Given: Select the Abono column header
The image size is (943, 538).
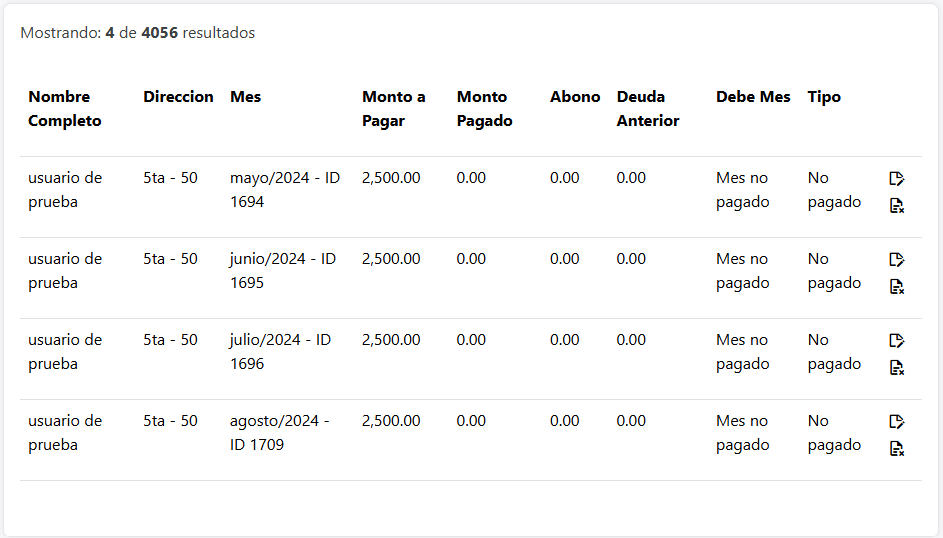Looking at the screenshot, I should tap(575, 97).
